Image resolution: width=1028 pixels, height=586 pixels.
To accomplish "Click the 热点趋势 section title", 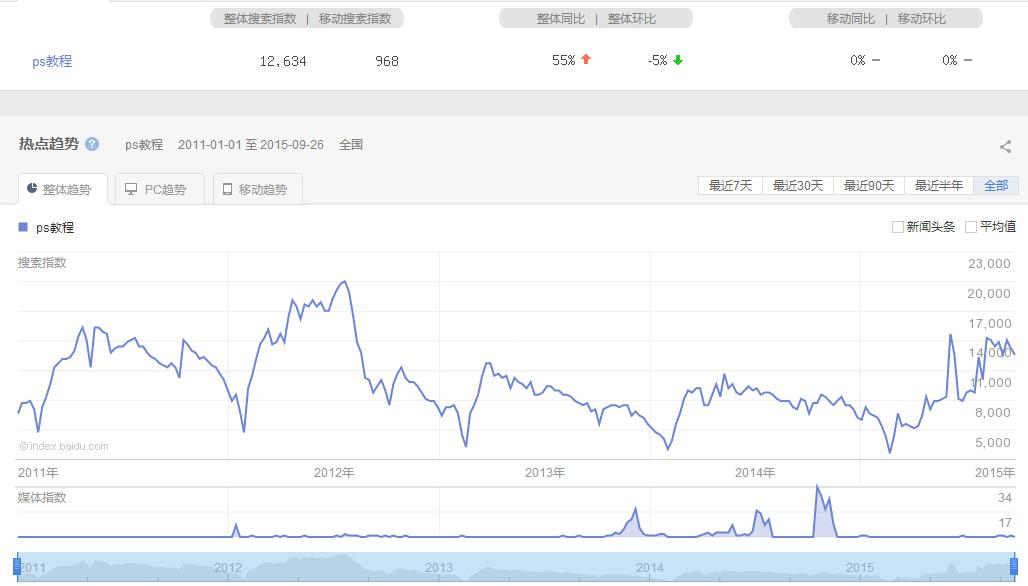I will pyautogui.click(x=49, y=144).
